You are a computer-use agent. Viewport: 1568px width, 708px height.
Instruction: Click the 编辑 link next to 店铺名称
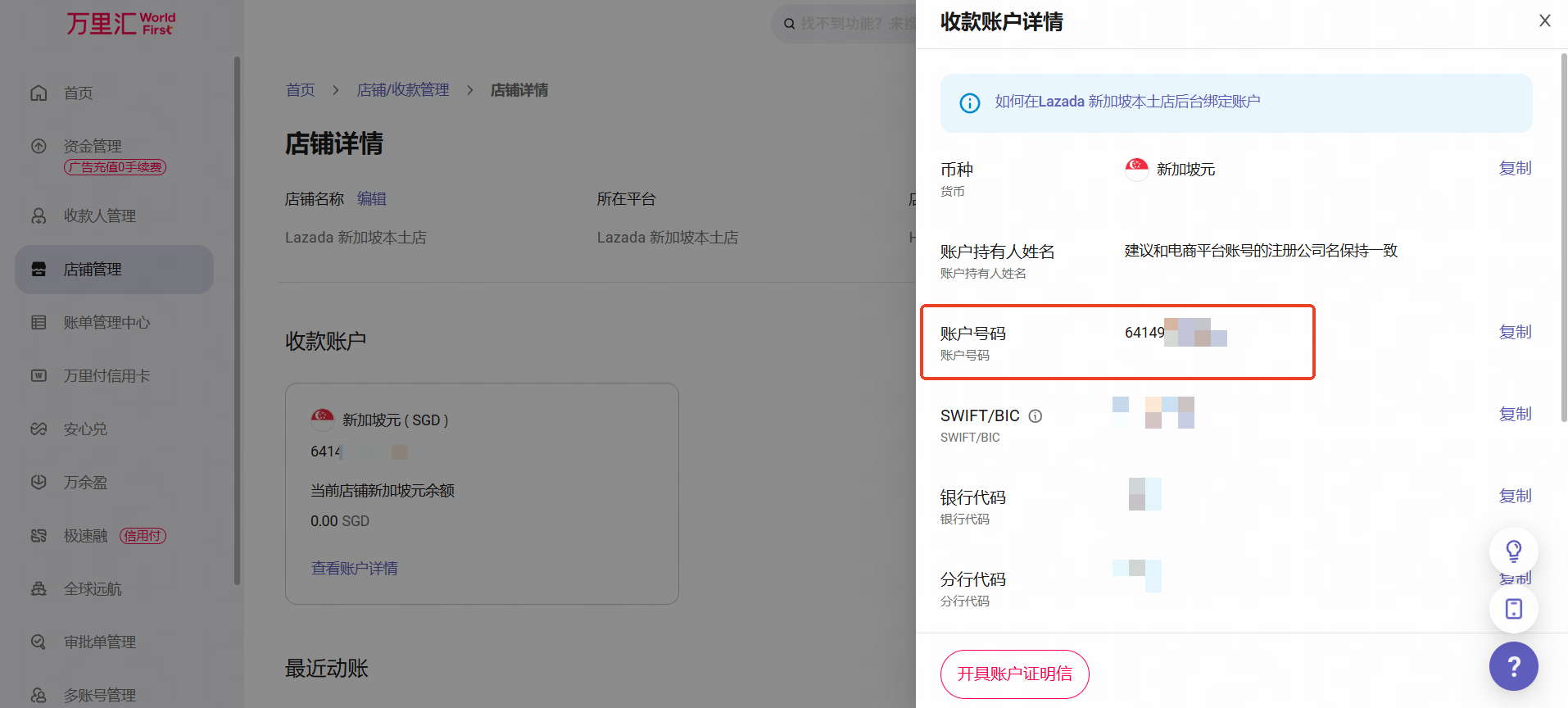(372, 199)
